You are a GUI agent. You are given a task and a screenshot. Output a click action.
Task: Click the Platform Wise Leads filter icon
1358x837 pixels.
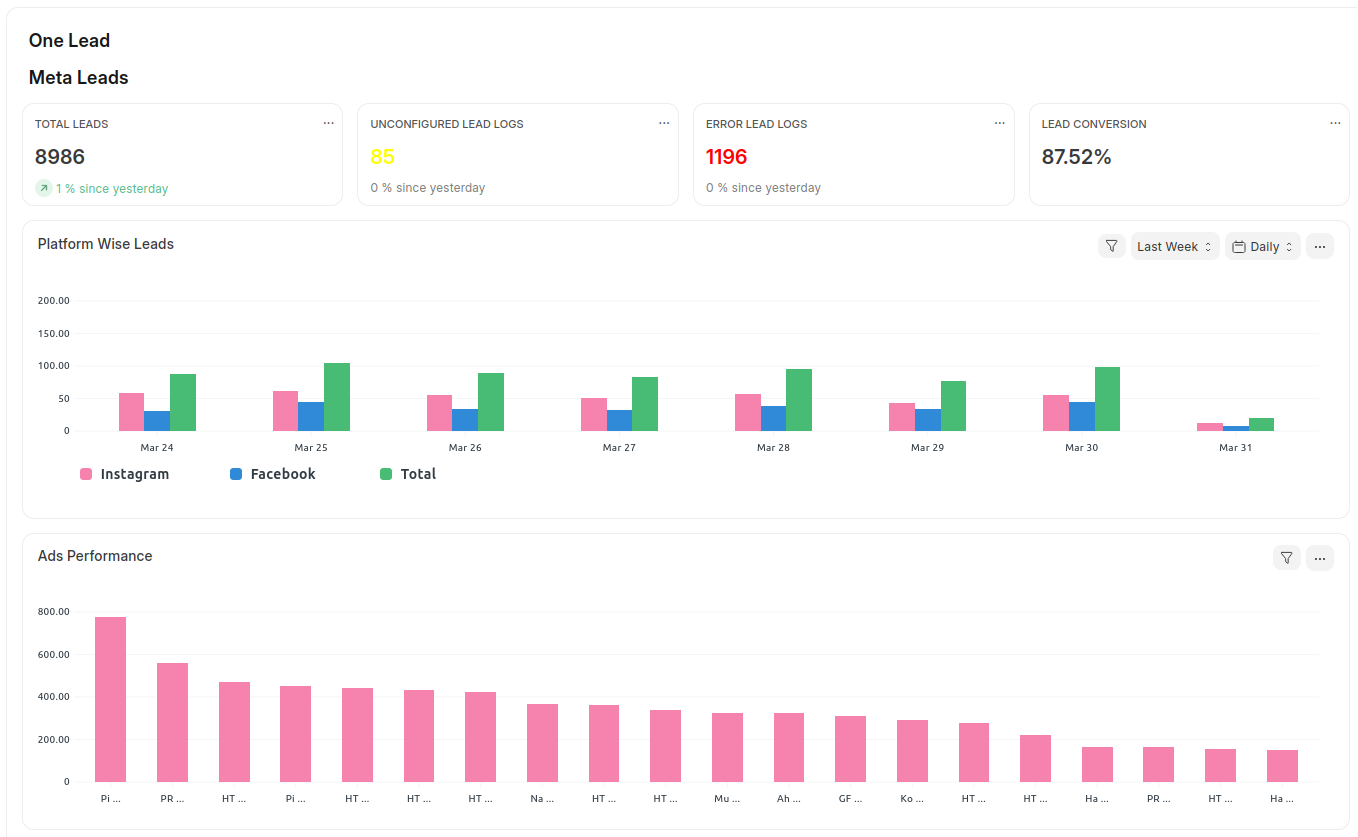pos(1112,246)
